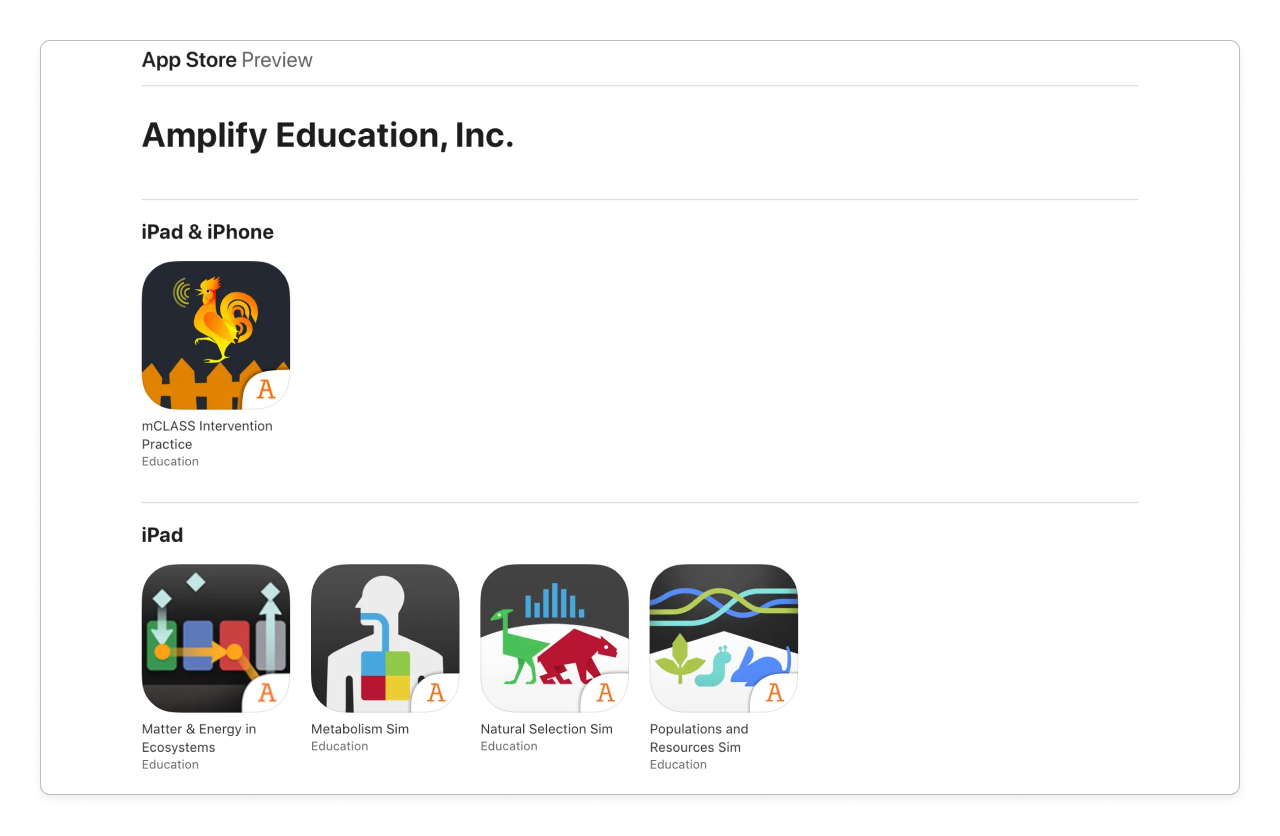Image resolution: width=1280 pixels, height=836 pixels.
Task: Open the Natural Selection Sim dinosaur icon
Action: point(555,638)
